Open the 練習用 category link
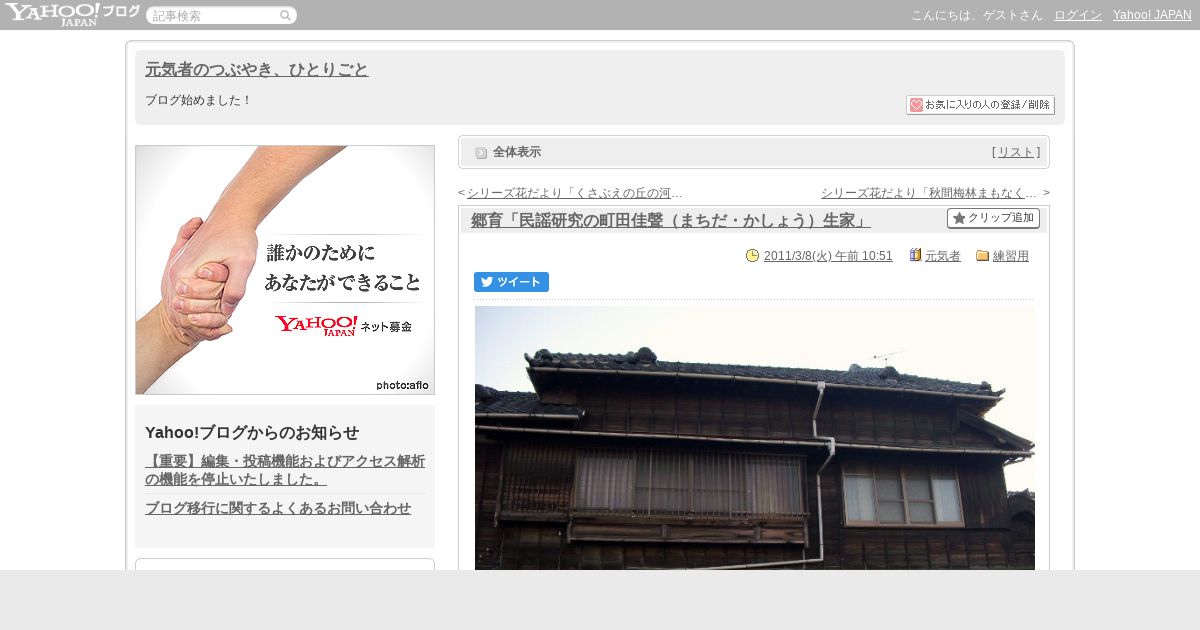Screen dimensions: 1200x630 tap(1011, 256)
